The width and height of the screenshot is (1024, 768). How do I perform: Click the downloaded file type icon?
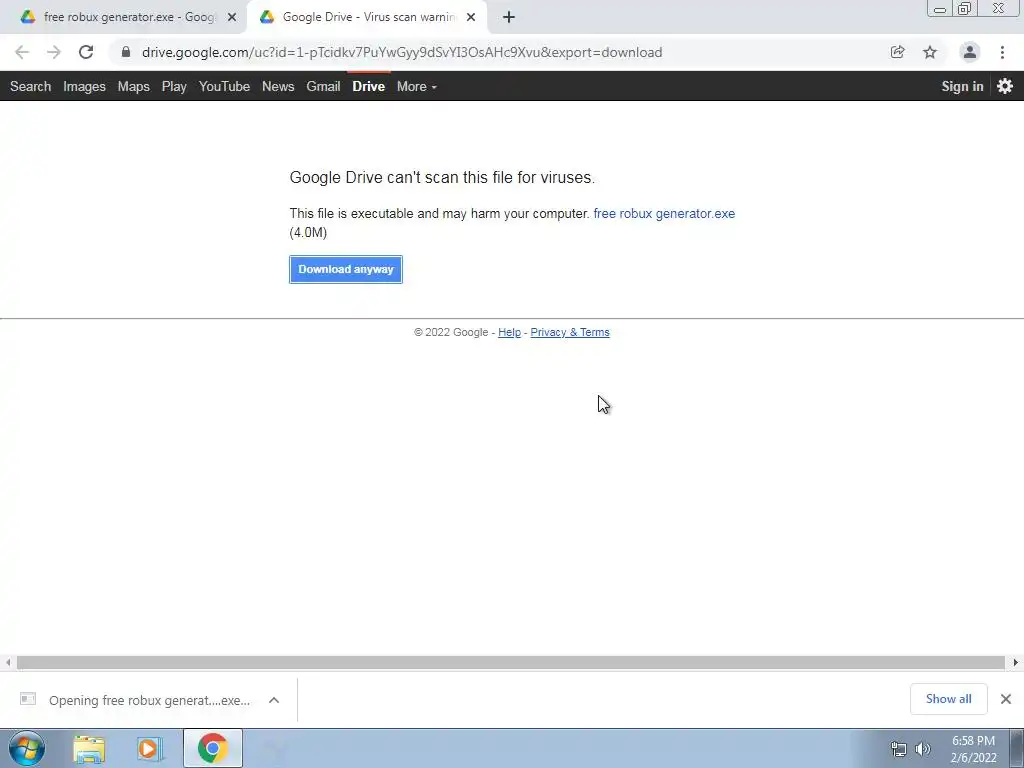(27, 699)
